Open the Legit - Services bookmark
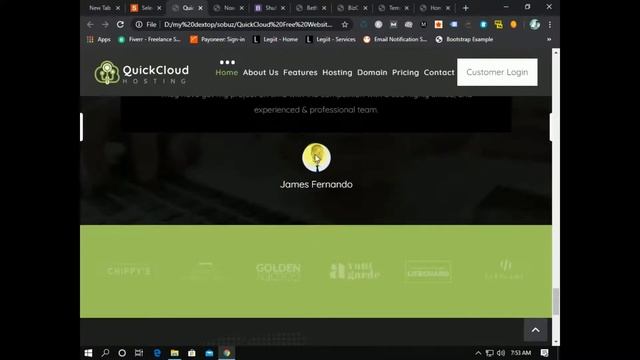 click(331, 39)
